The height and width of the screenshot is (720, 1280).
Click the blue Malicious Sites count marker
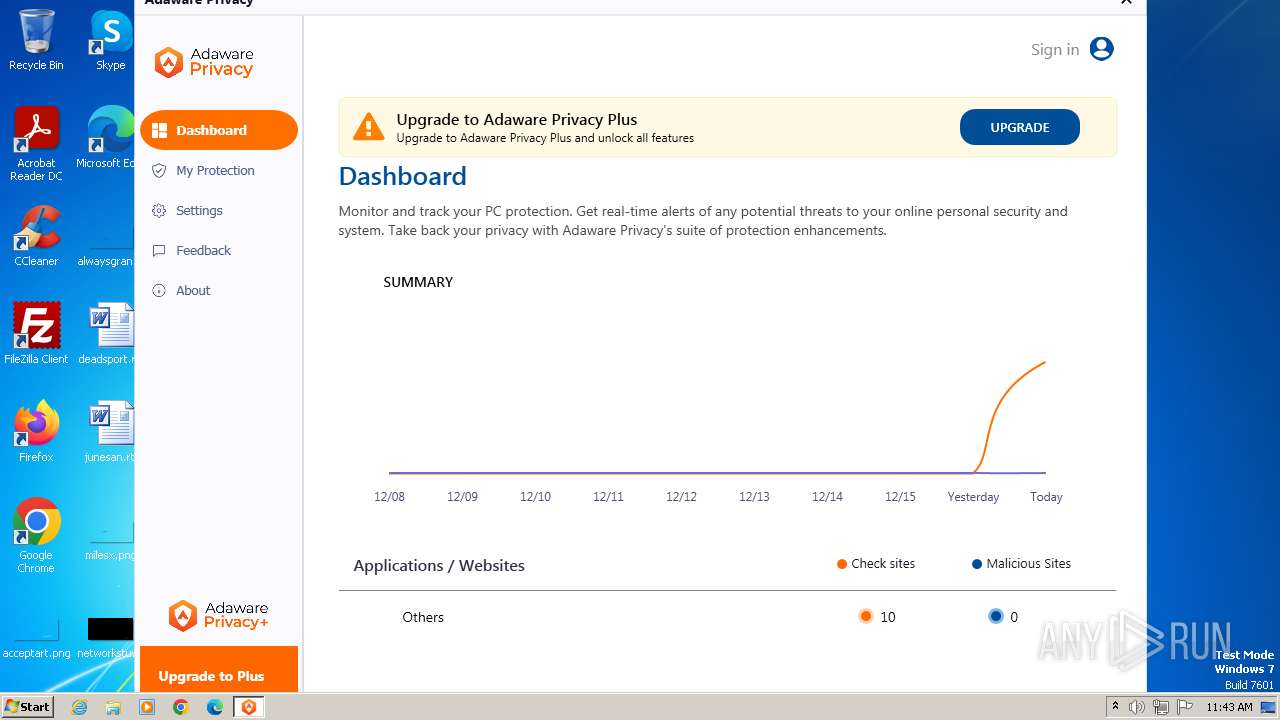tap(995, 616)
